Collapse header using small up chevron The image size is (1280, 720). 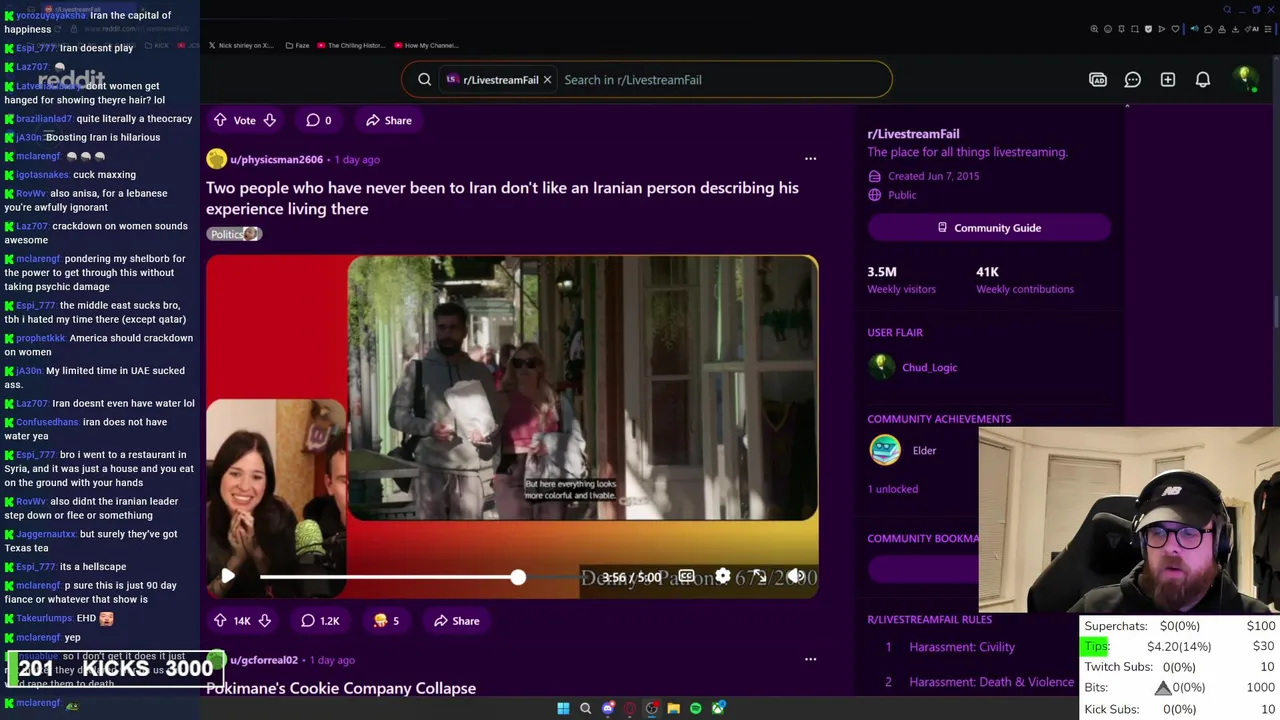point(1127,105)
